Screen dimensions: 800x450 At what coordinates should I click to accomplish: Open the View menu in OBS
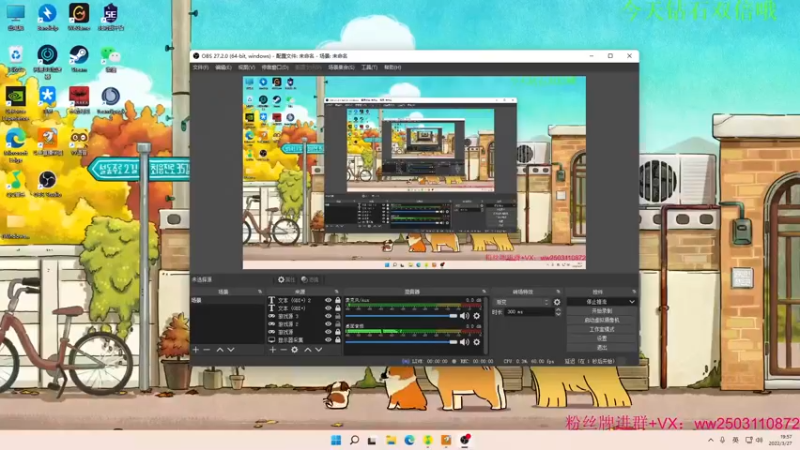pyautogui.click(x=246, y=67)
